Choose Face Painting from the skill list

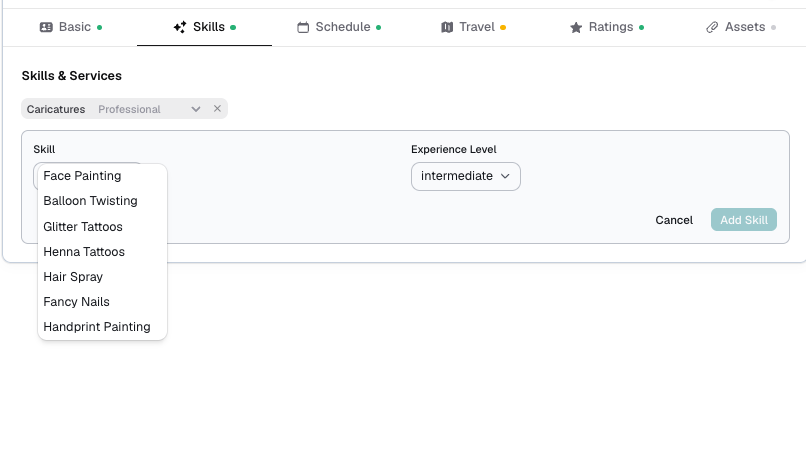102,176
